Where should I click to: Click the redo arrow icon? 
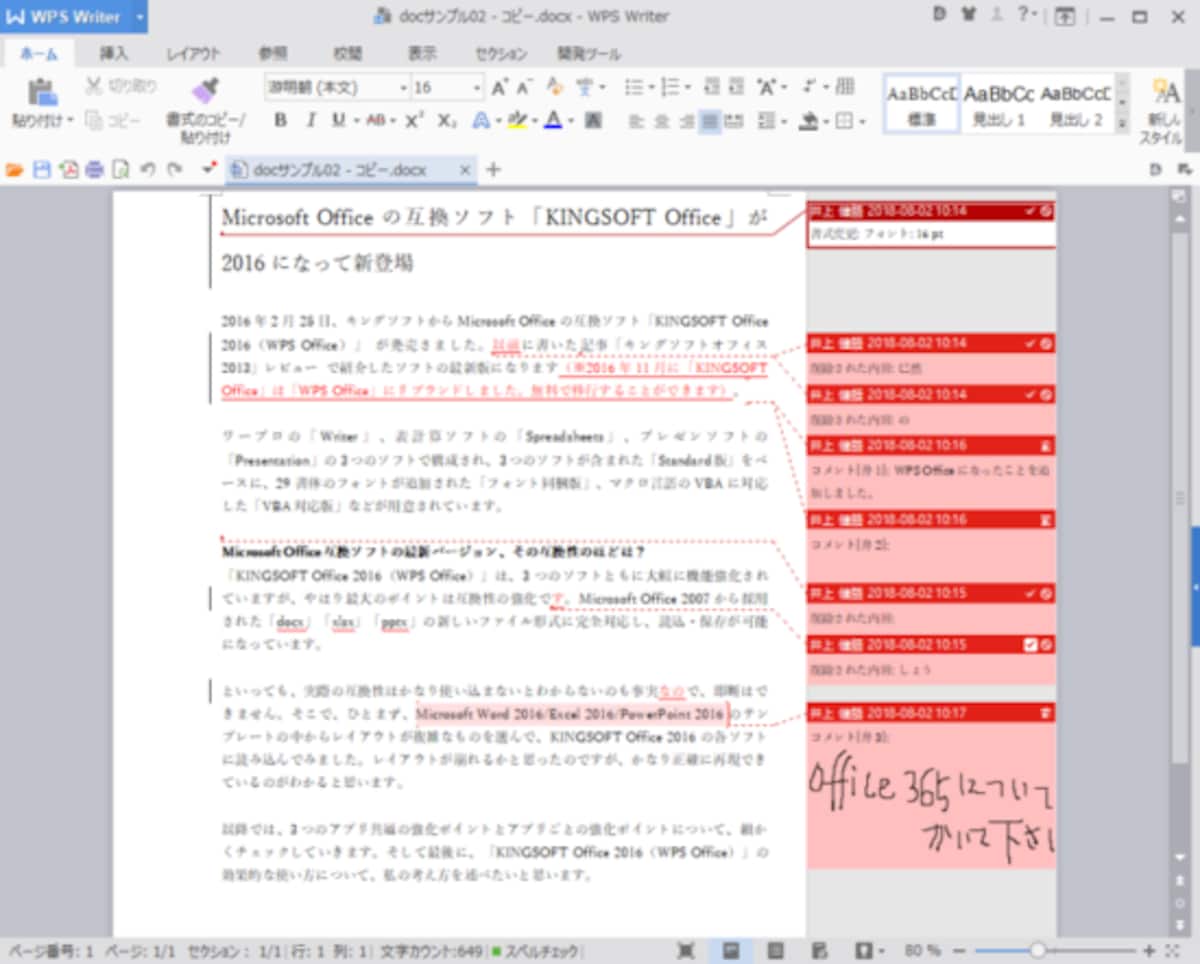click(x=175, y=170)
